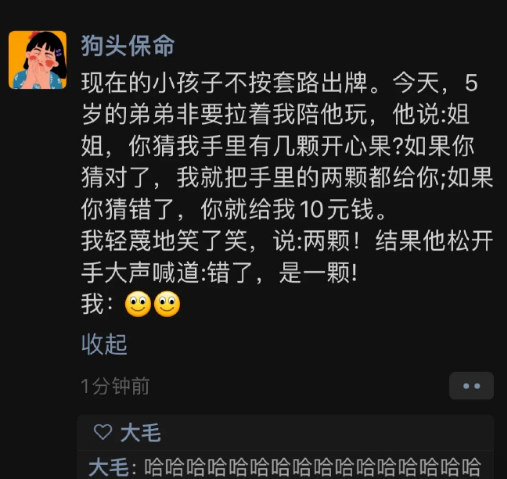Click commenter name 大毛 before the colon
Viewport: 507px width, 479px height.
109,467
